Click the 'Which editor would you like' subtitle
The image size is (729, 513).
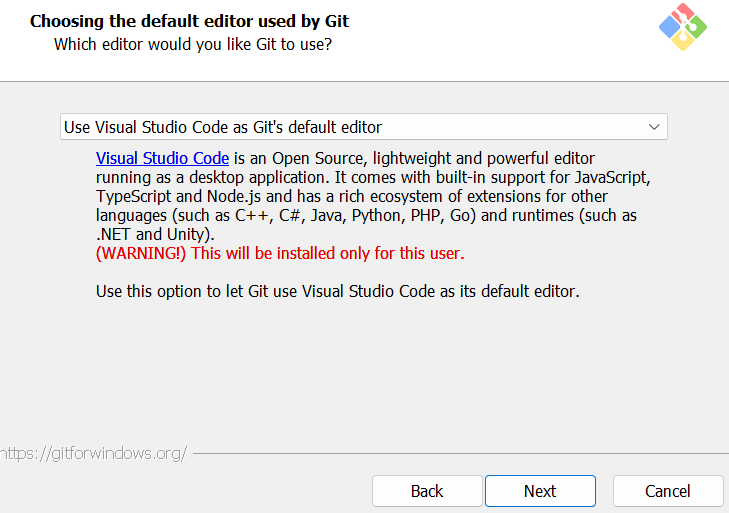[x=192, y=44]
